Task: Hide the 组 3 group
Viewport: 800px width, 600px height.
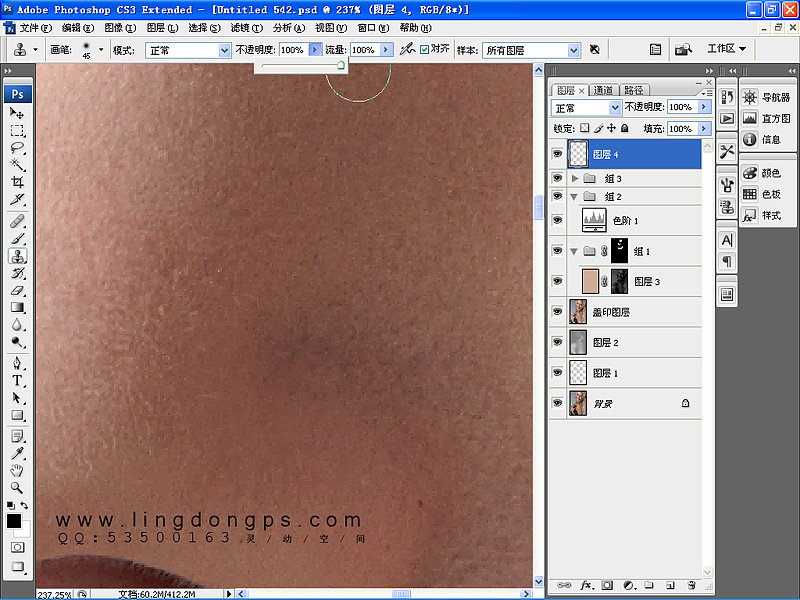Action: [x=557, y=178]
